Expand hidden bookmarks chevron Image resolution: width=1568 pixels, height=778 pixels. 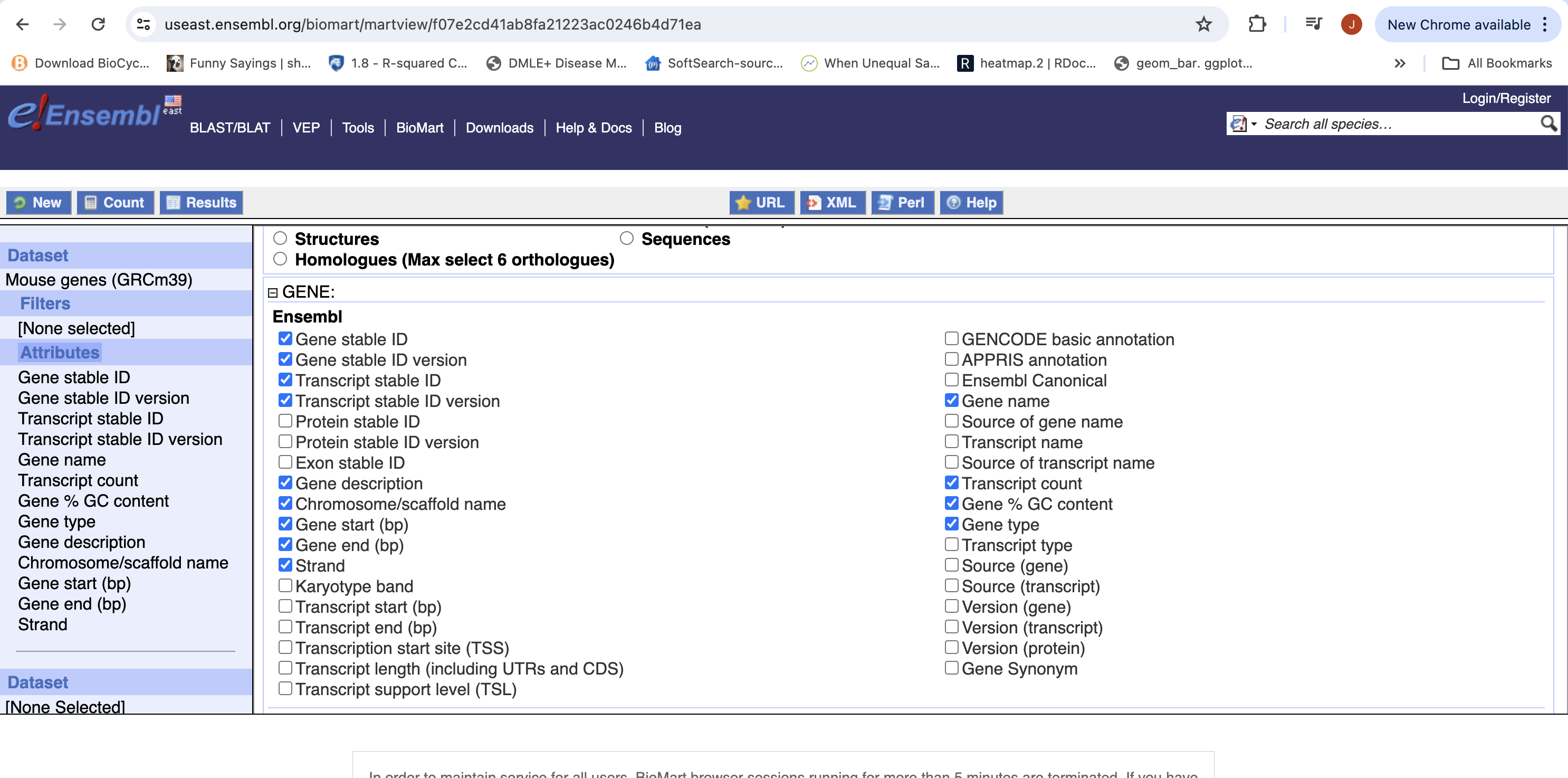click(x=1399, y=63)
